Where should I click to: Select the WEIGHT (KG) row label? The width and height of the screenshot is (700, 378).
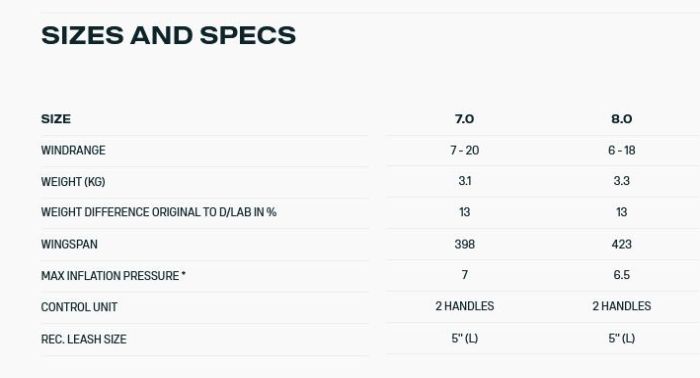pyautogui.click(x=73, y=182)
